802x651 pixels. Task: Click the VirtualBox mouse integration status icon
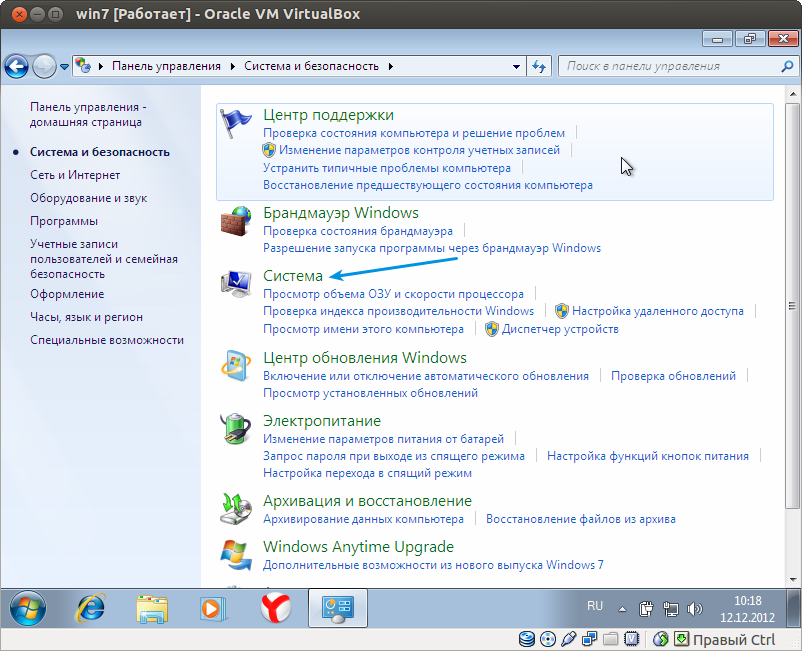[661, 639]
